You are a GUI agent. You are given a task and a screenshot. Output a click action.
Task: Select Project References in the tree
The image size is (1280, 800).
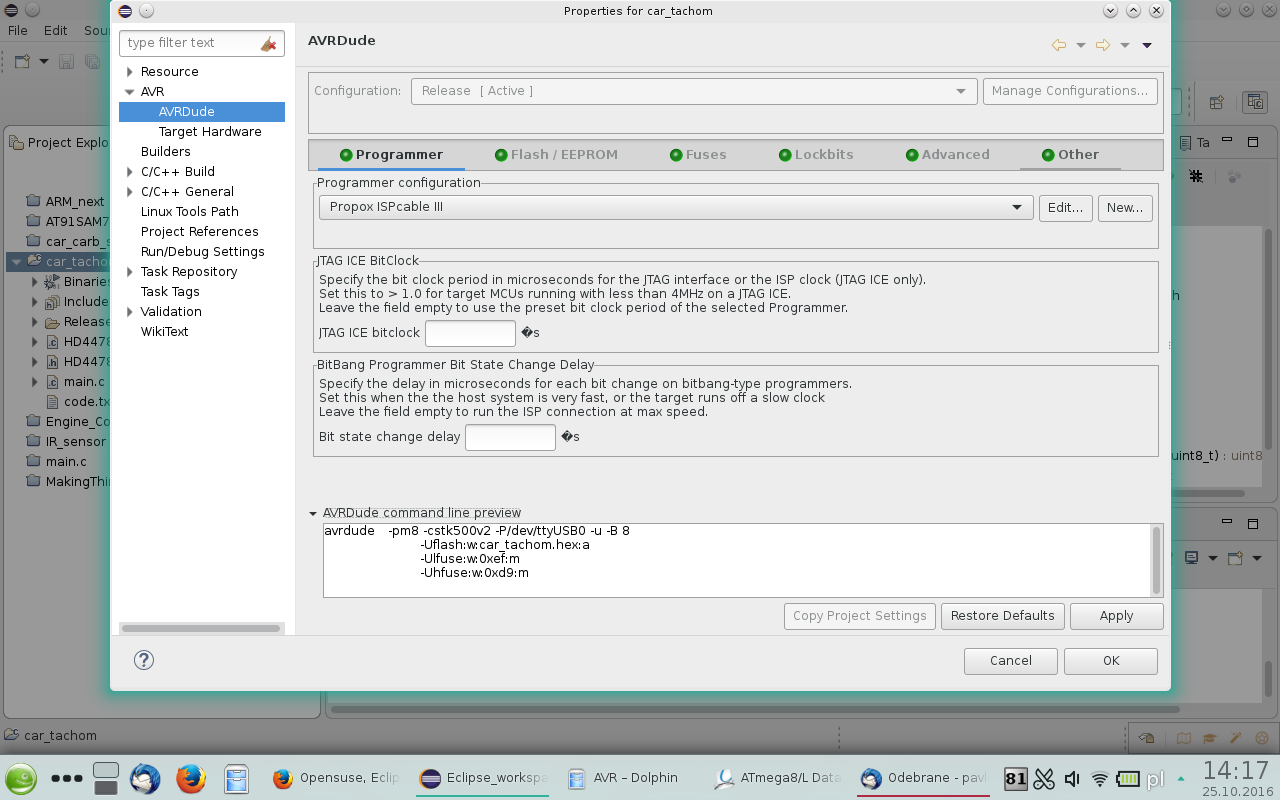[200, 232]
